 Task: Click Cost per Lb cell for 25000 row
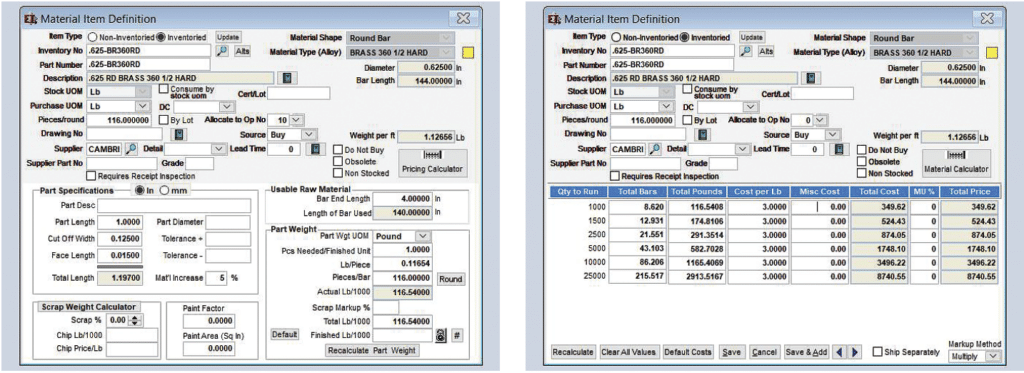(757, 278)
